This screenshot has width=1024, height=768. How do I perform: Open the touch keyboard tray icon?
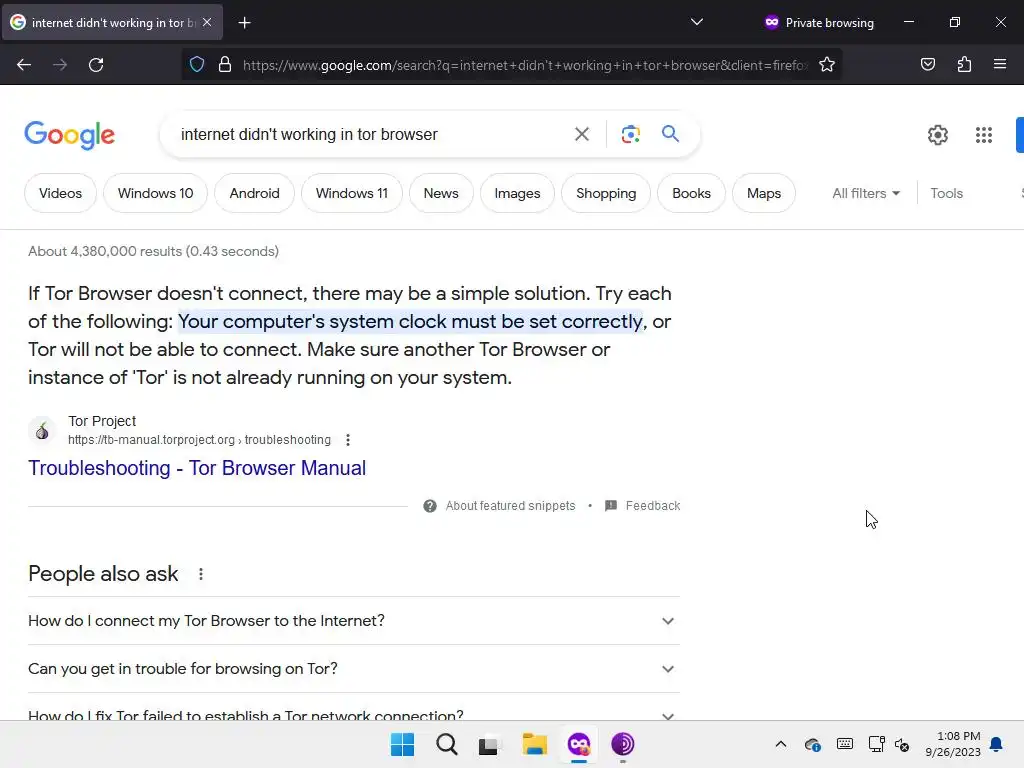pos(844,744)
